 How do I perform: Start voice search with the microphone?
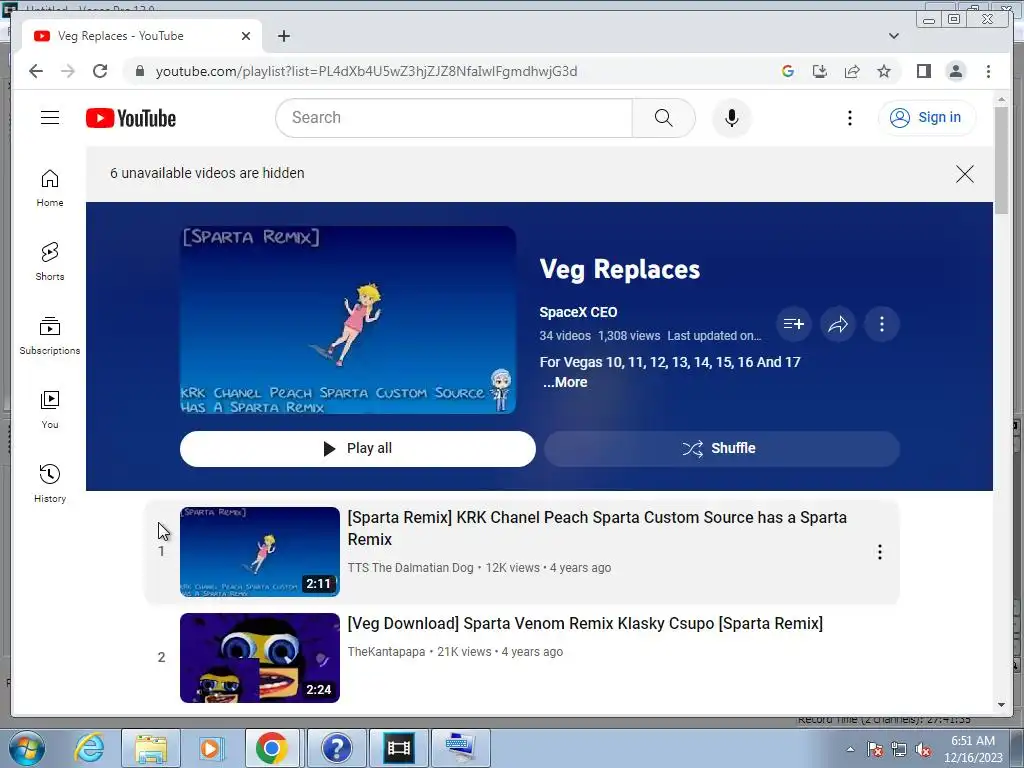(x=731, y=118)
